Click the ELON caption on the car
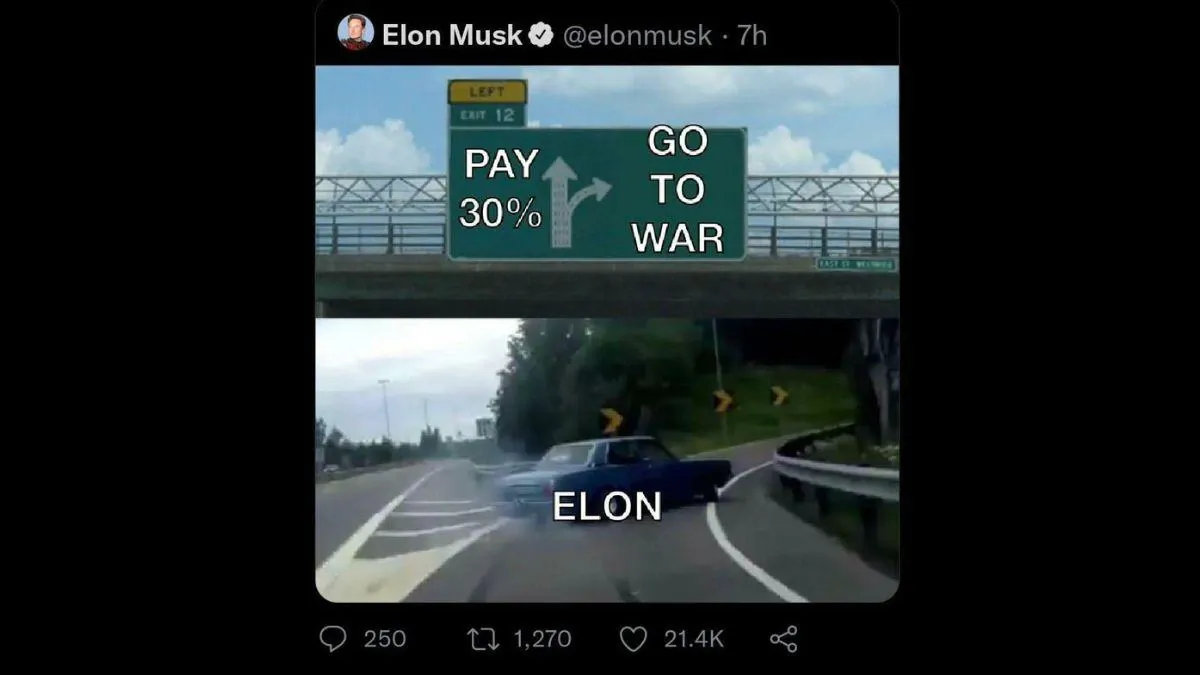Screen dimensions: 1200x675 click(607, 506)
